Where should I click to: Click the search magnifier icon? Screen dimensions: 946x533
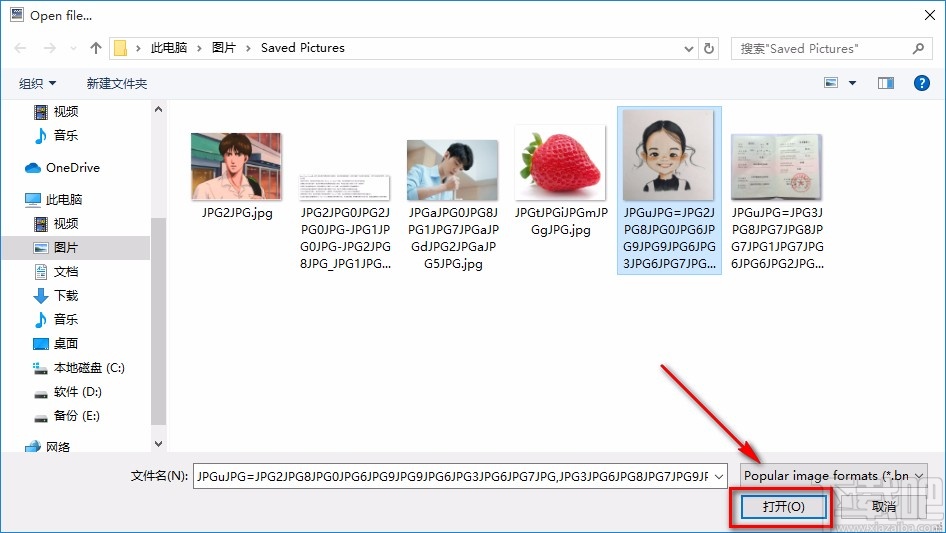[x=918, y=48]
